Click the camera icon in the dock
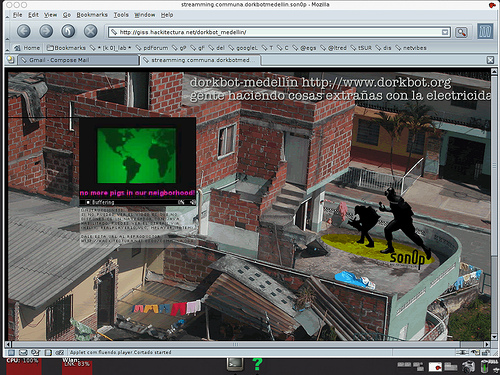Image resolution: width=500 pixels, height=375 pixels. pos(468,367)
